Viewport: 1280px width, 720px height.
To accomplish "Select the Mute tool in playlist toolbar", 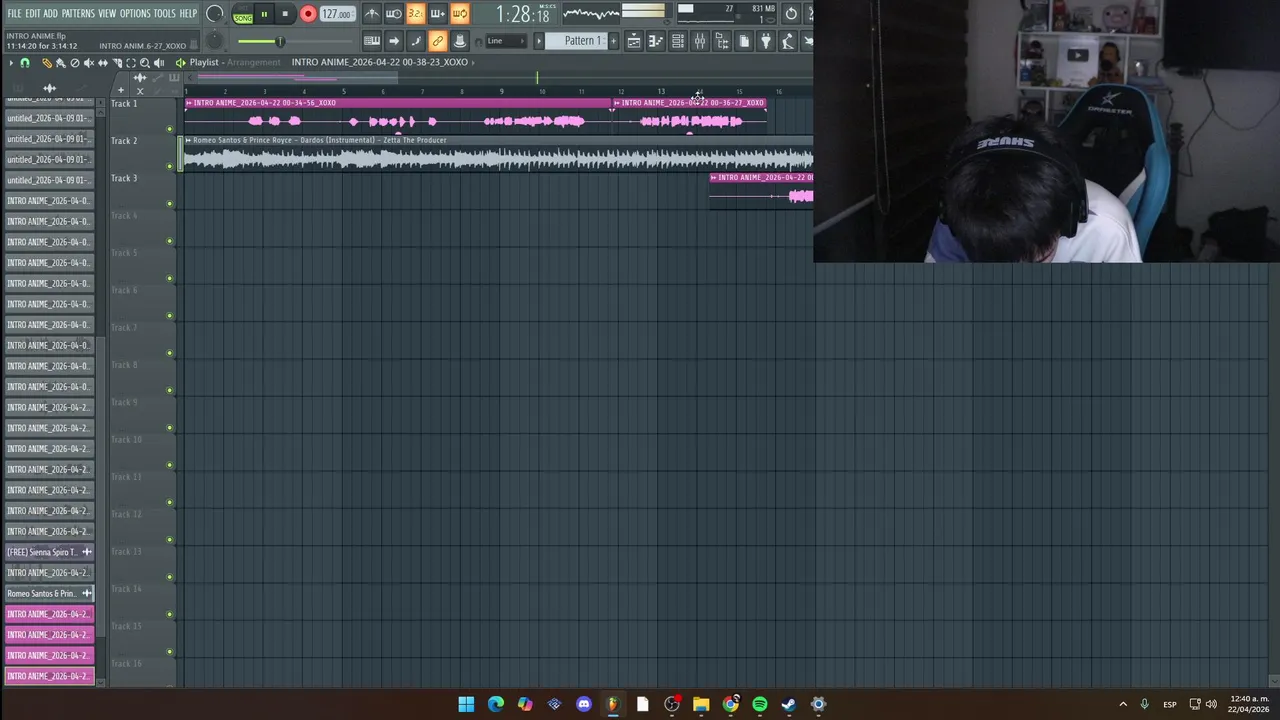I will (89, 63).
